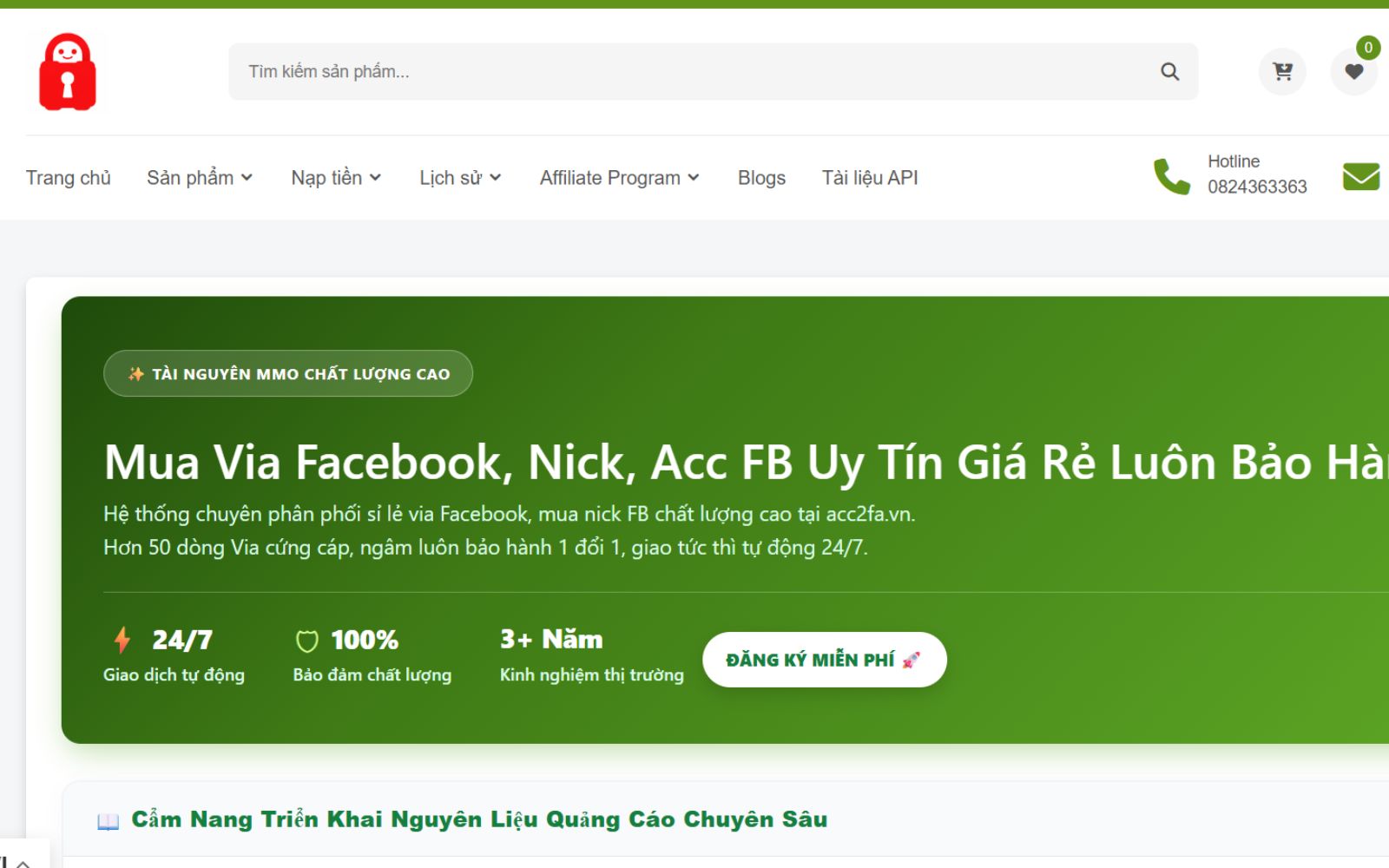Click the ĐĂNG KÝ MIỄN PHÍ button
1389x868 pixels.
(824, 660)
